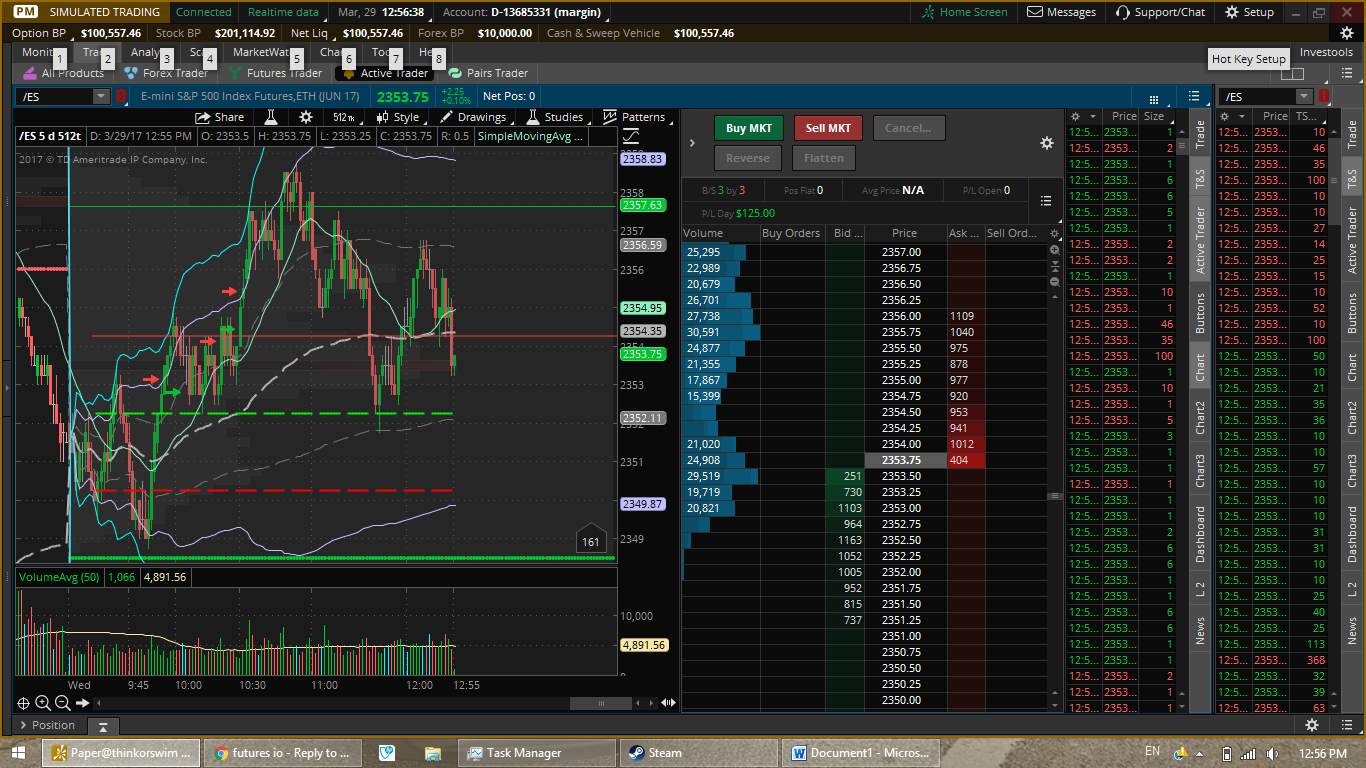The height and width of the screenshot is (768, 1366).
Task: Click the Reverse button
Action: point(748,158)
